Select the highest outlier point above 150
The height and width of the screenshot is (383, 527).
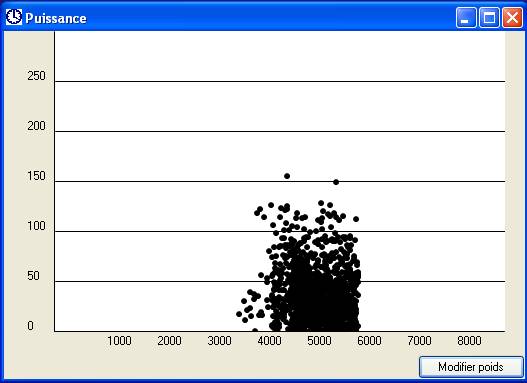tap(287, 176)
